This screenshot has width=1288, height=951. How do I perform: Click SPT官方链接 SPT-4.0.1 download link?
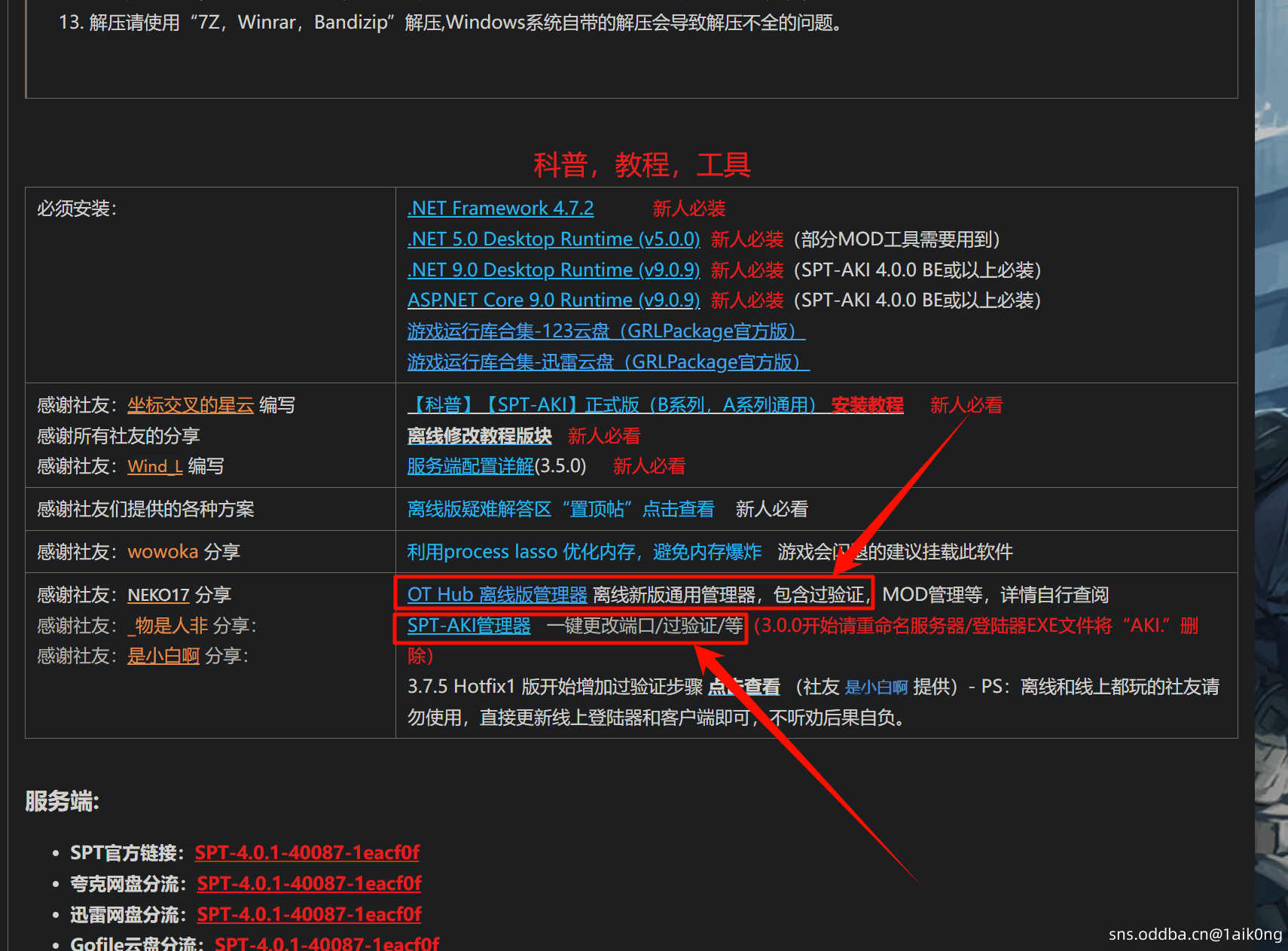[x=307, y=853]
